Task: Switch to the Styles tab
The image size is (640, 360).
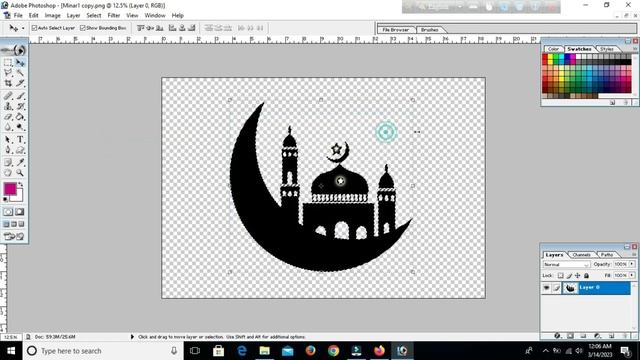Action: click(x=607, y=49)
